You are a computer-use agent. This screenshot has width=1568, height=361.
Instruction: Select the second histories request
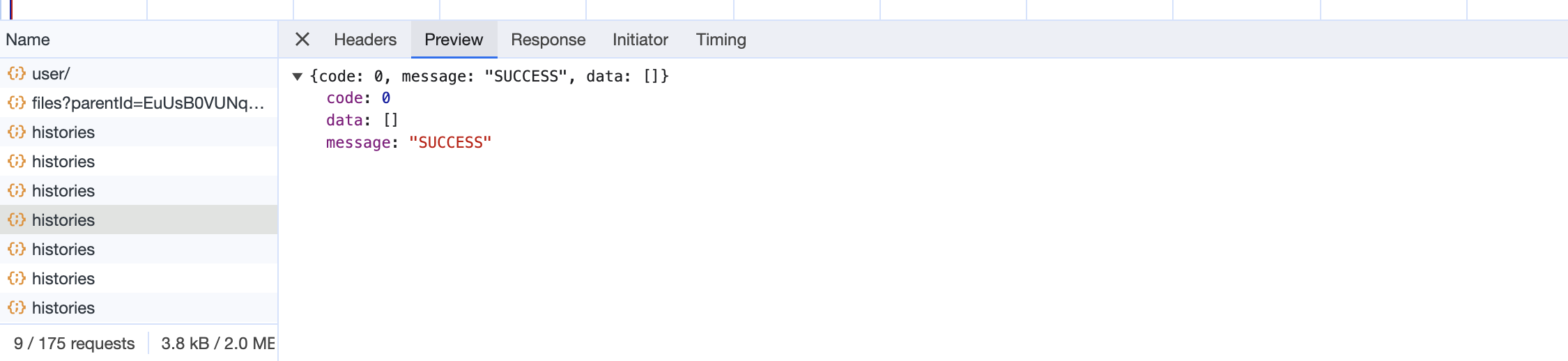tap(139, 161)
